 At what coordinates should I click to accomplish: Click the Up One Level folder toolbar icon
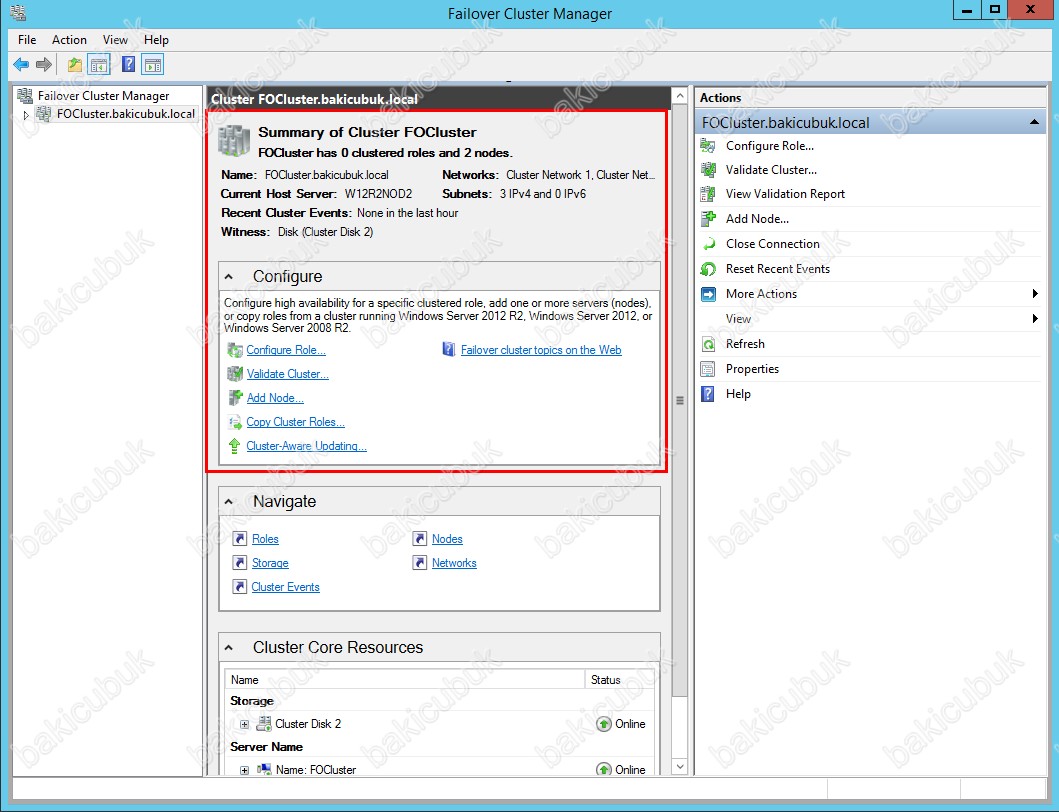click(74, 65)
